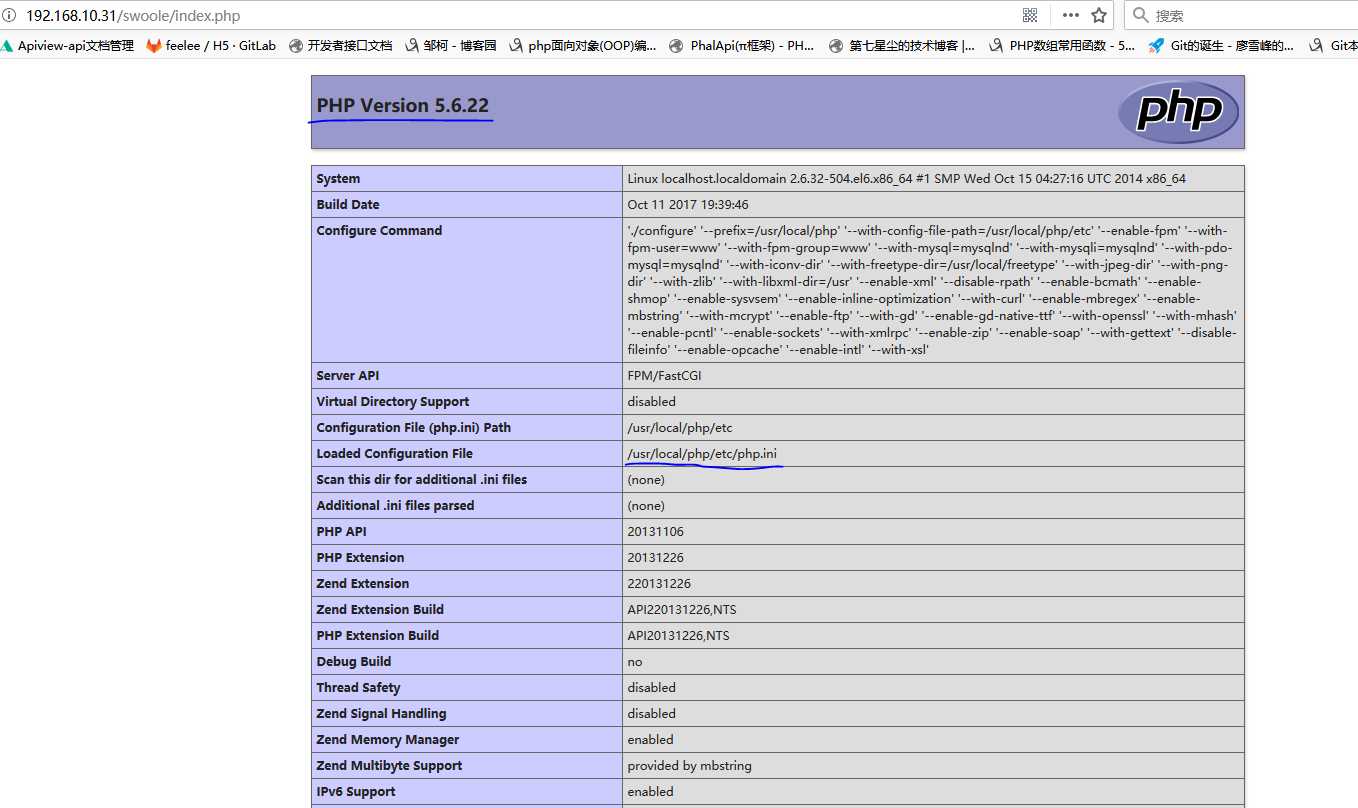Click the Debug Build value no
Screen dimensions: 1358x808
click(x=635, y=662)
